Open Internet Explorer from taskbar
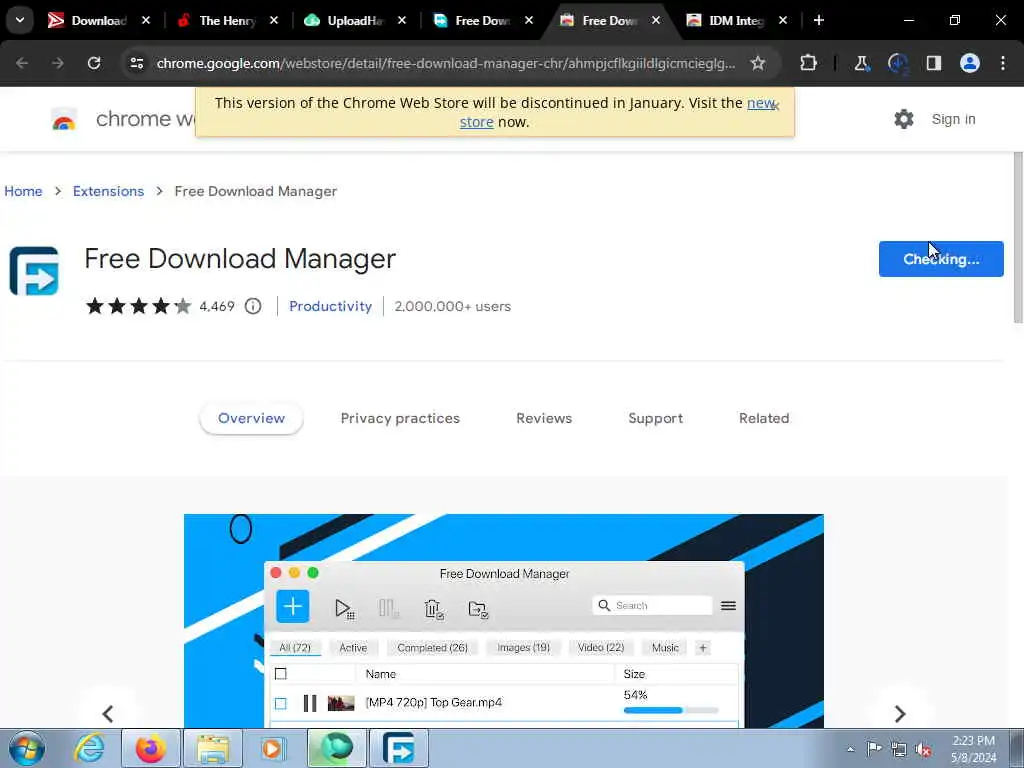This screenshot has width=1024, height=768. click(89, 748)
